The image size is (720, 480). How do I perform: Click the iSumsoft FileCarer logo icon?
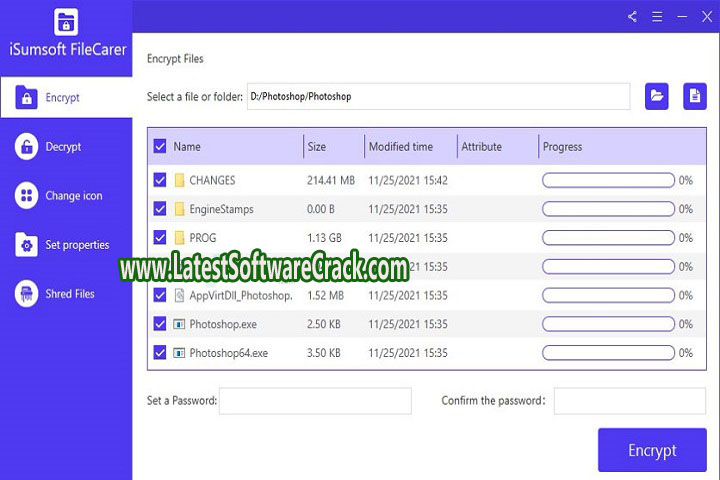coord(66,21)
